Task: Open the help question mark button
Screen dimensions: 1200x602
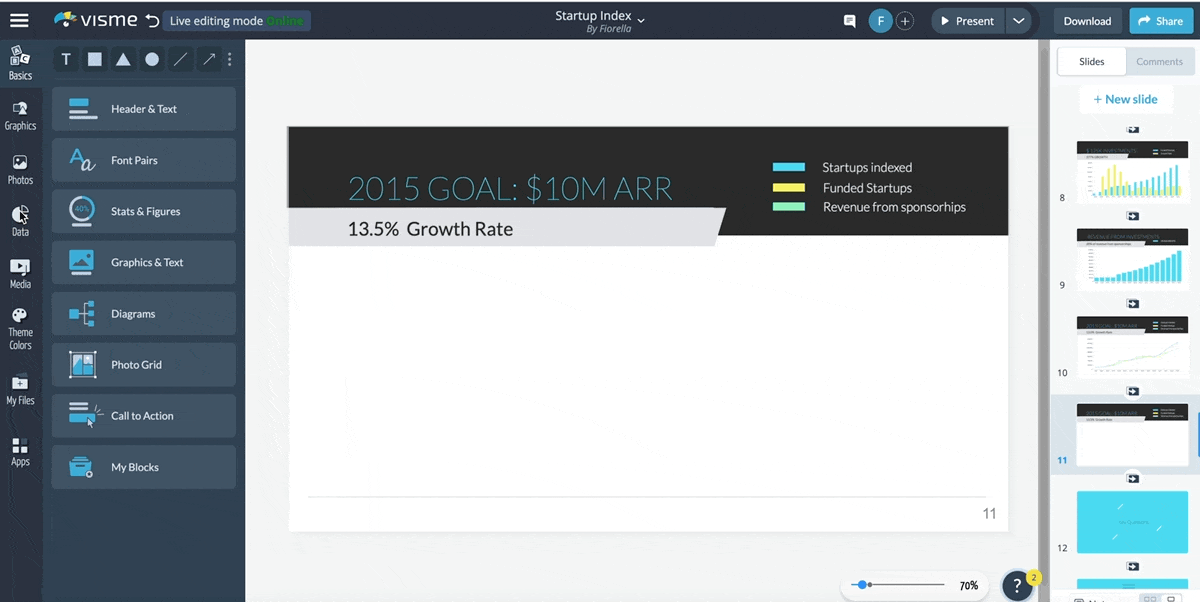Action: (1017, 585)
